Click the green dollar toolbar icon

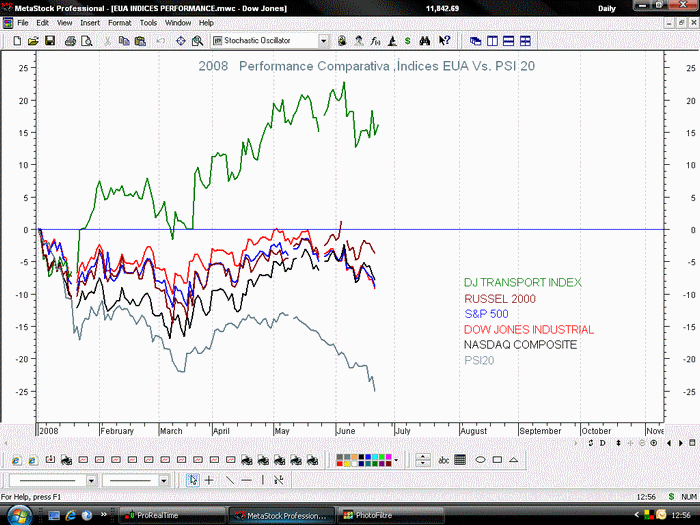(408, 41)
